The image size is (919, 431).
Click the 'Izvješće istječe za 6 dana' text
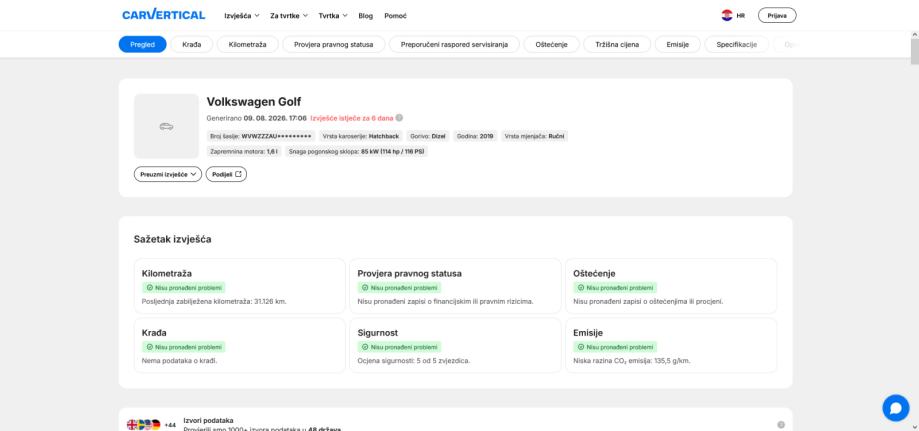click(352, 118)
